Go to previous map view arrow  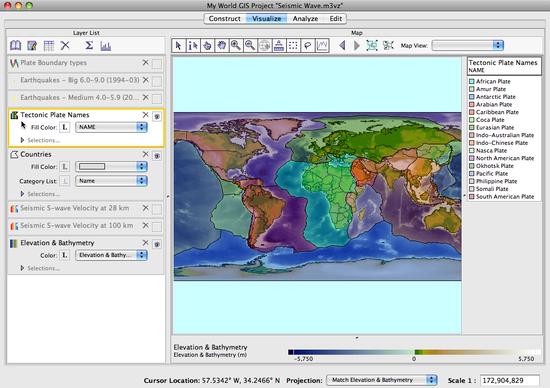[x=342, y=46]
